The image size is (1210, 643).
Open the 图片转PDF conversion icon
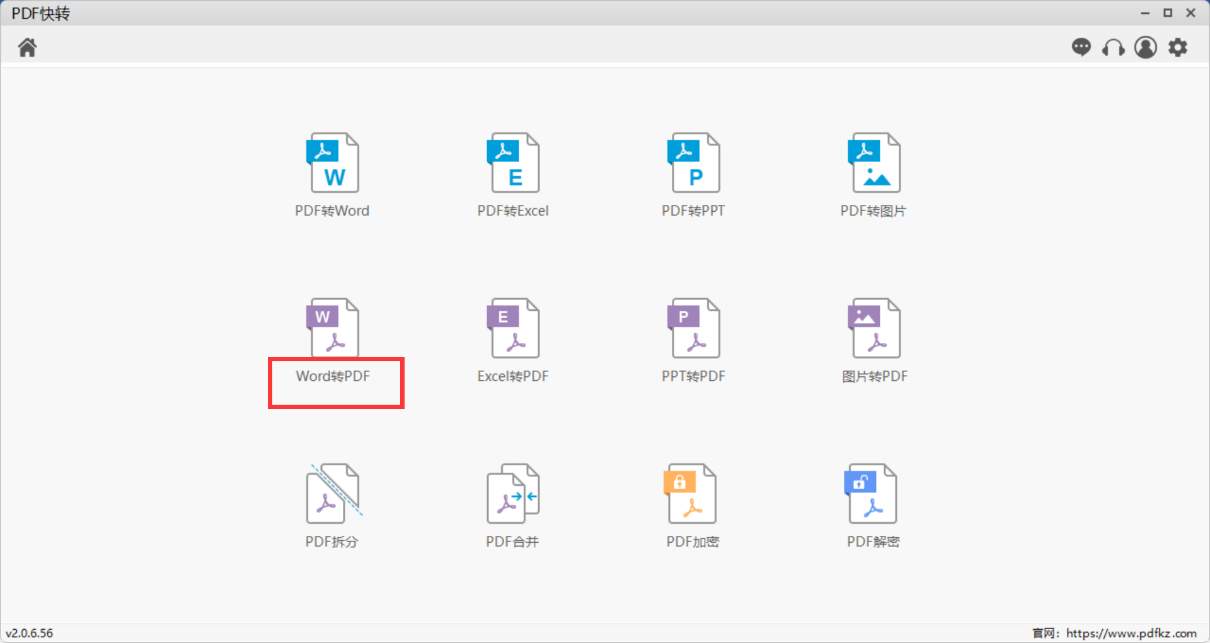click(x=874, y=328)
